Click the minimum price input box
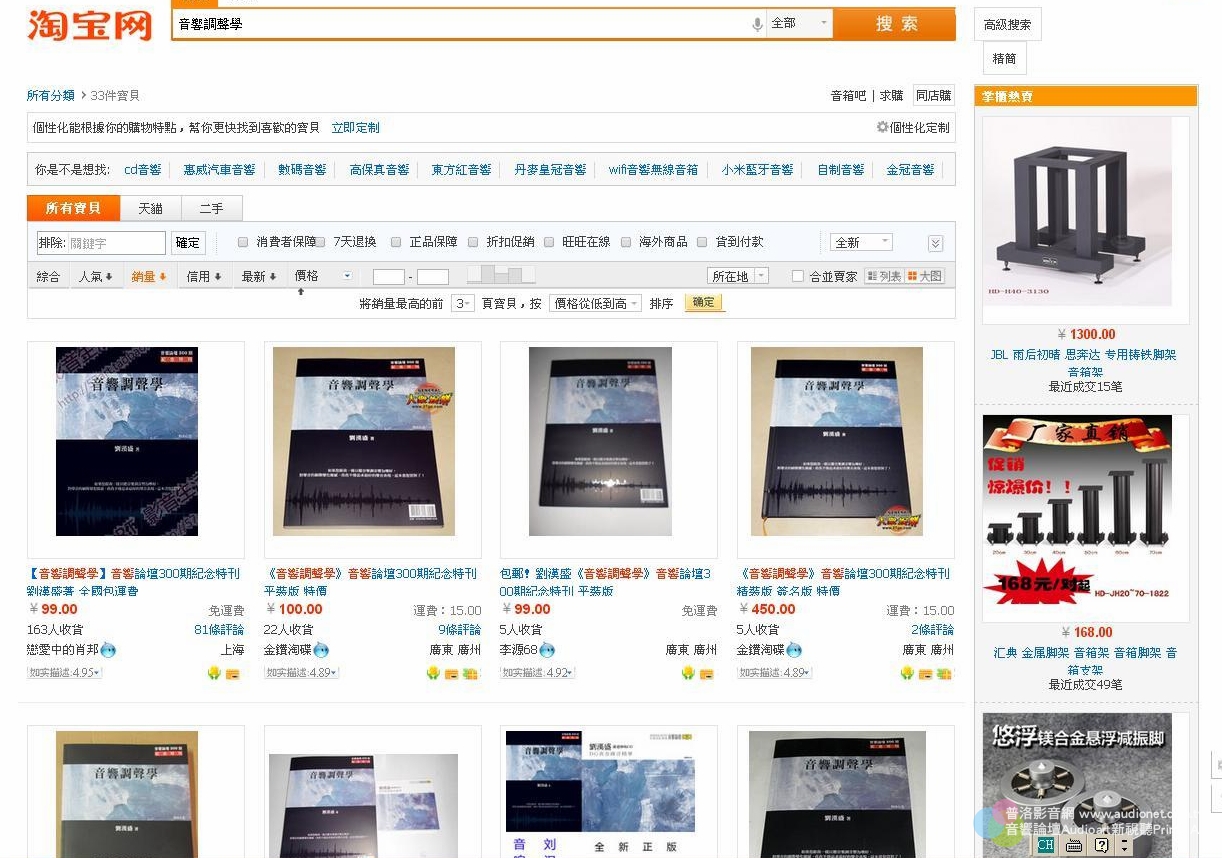1222x858 pixels. point(389,276)
